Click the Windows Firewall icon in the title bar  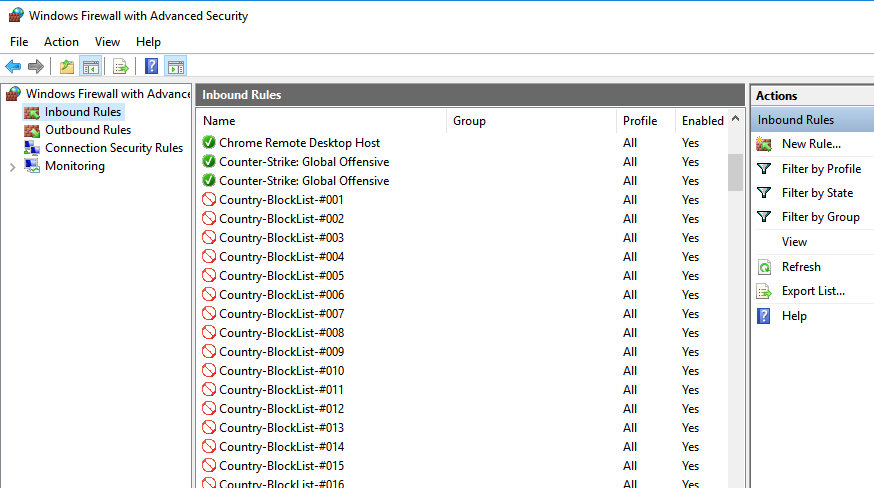coord(15,16)
